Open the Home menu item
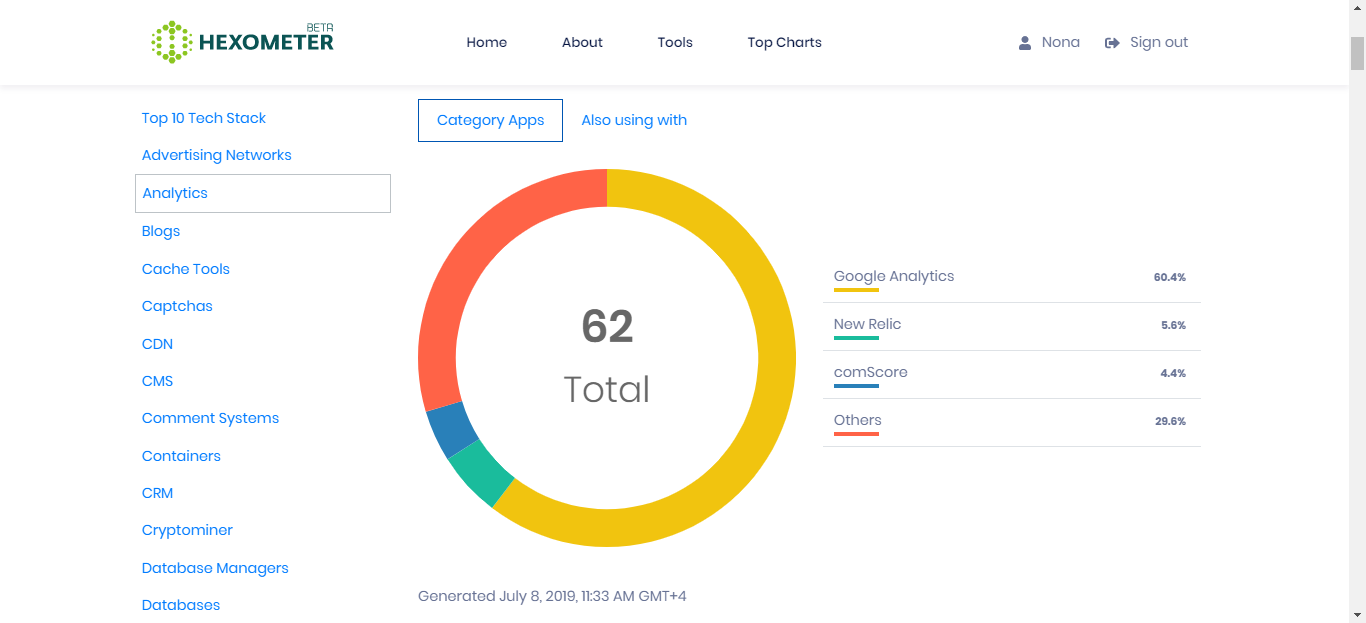This screenshot has width=1366, height=623. (486, 42)
